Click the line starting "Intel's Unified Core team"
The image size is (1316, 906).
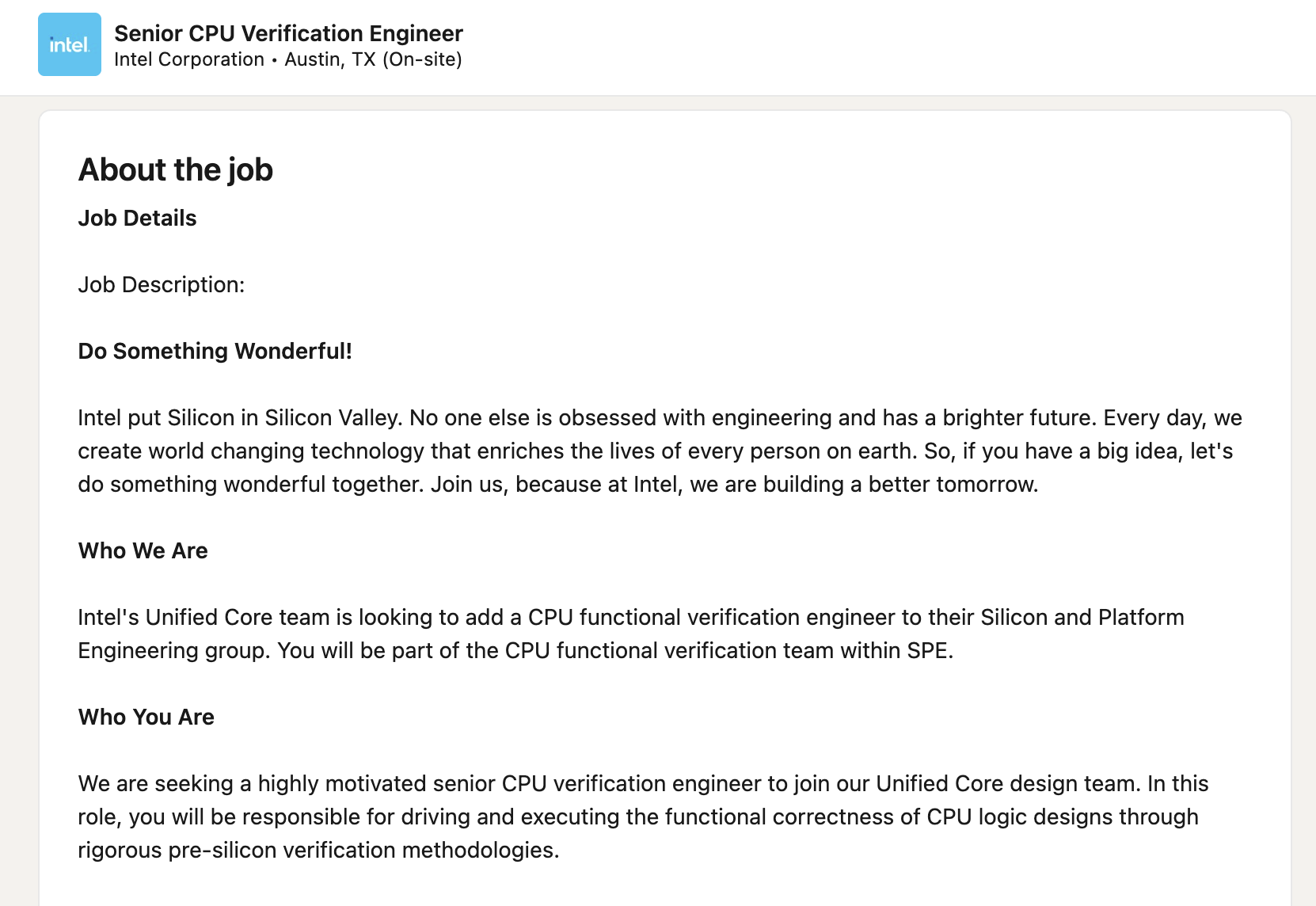coord(630,617)
